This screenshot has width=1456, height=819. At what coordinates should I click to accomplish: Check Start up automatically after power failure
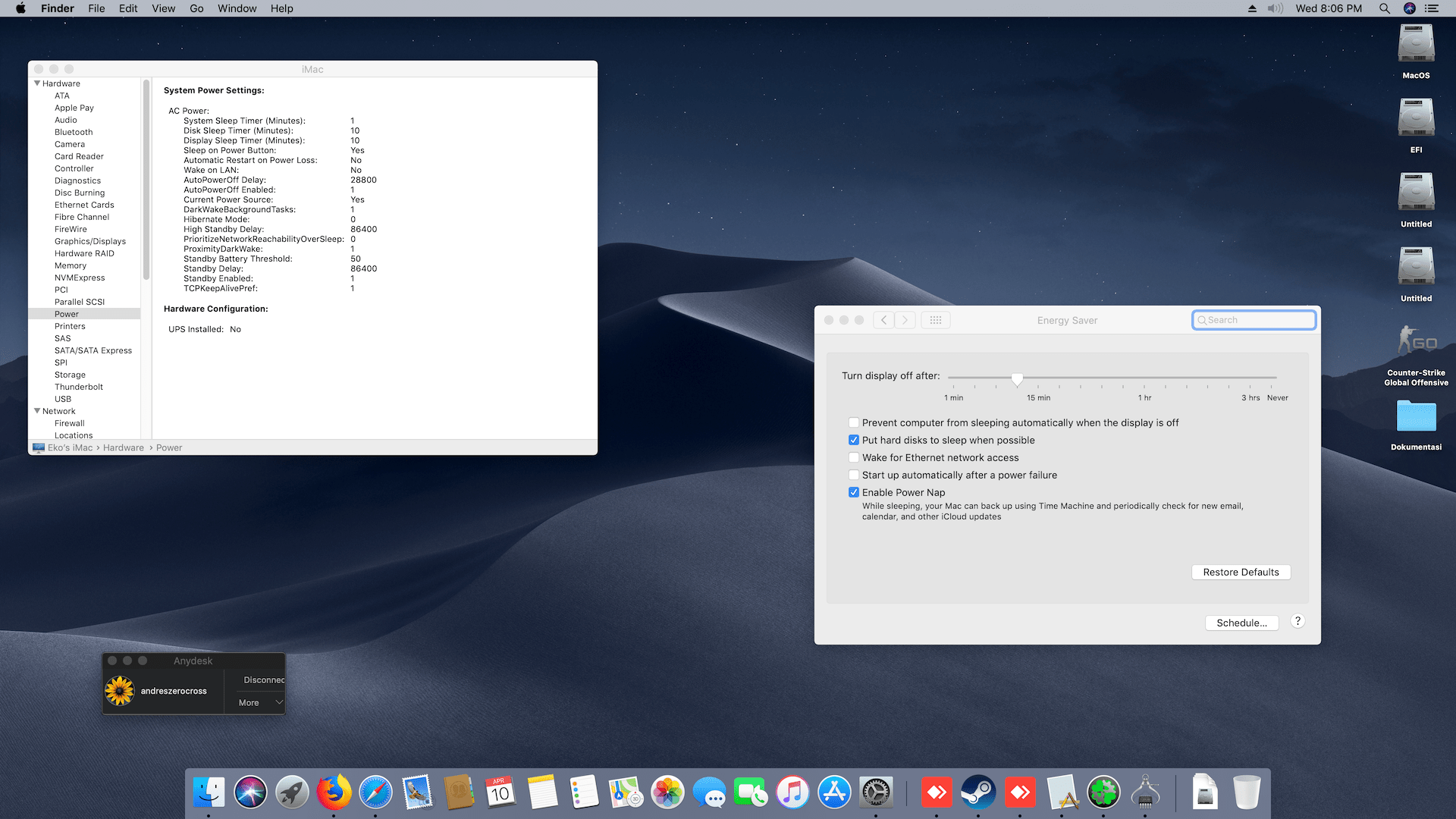854,475
